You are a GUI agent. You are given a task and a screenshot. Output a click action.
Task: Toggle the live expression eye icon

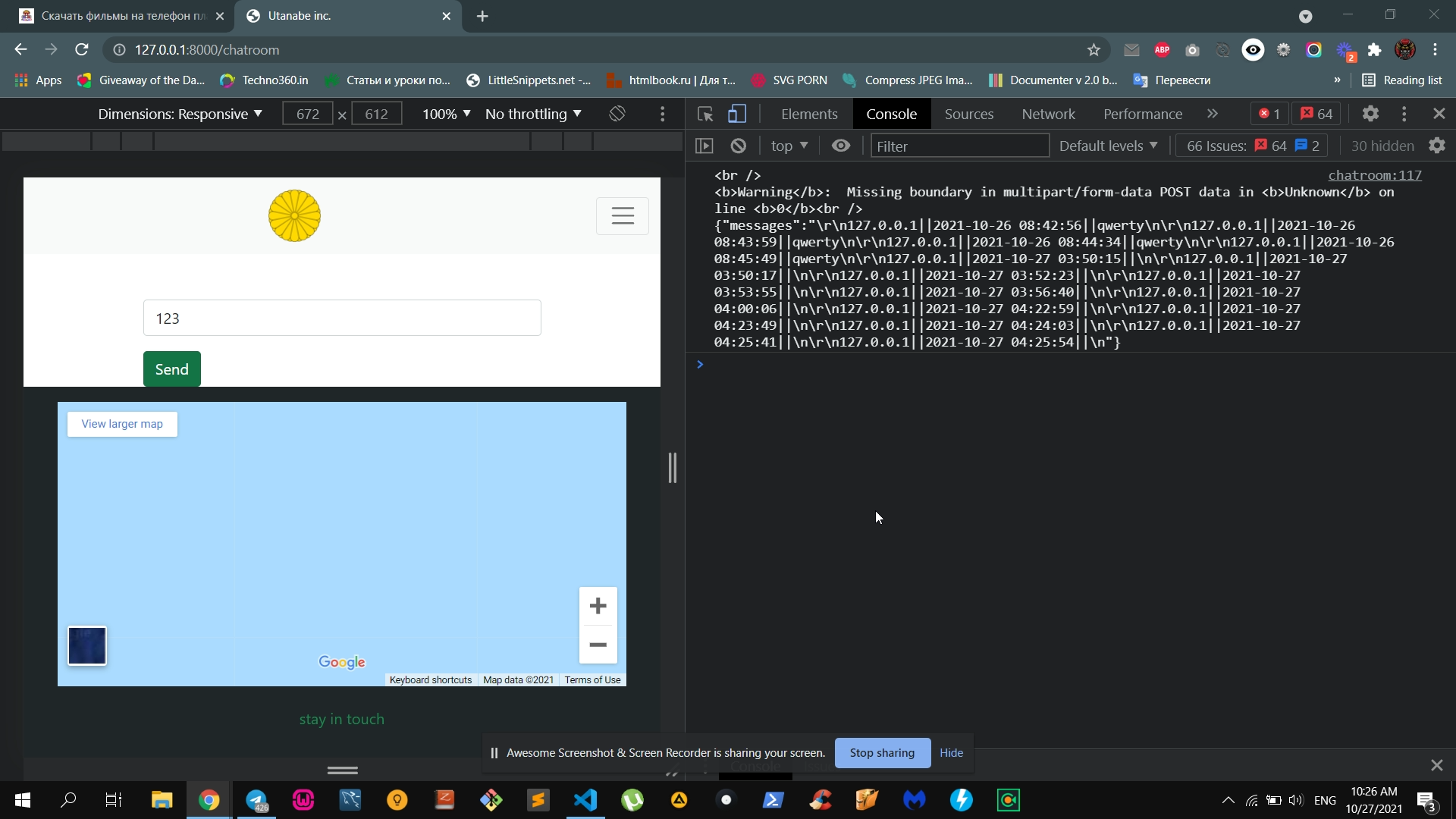click(841, 146)
